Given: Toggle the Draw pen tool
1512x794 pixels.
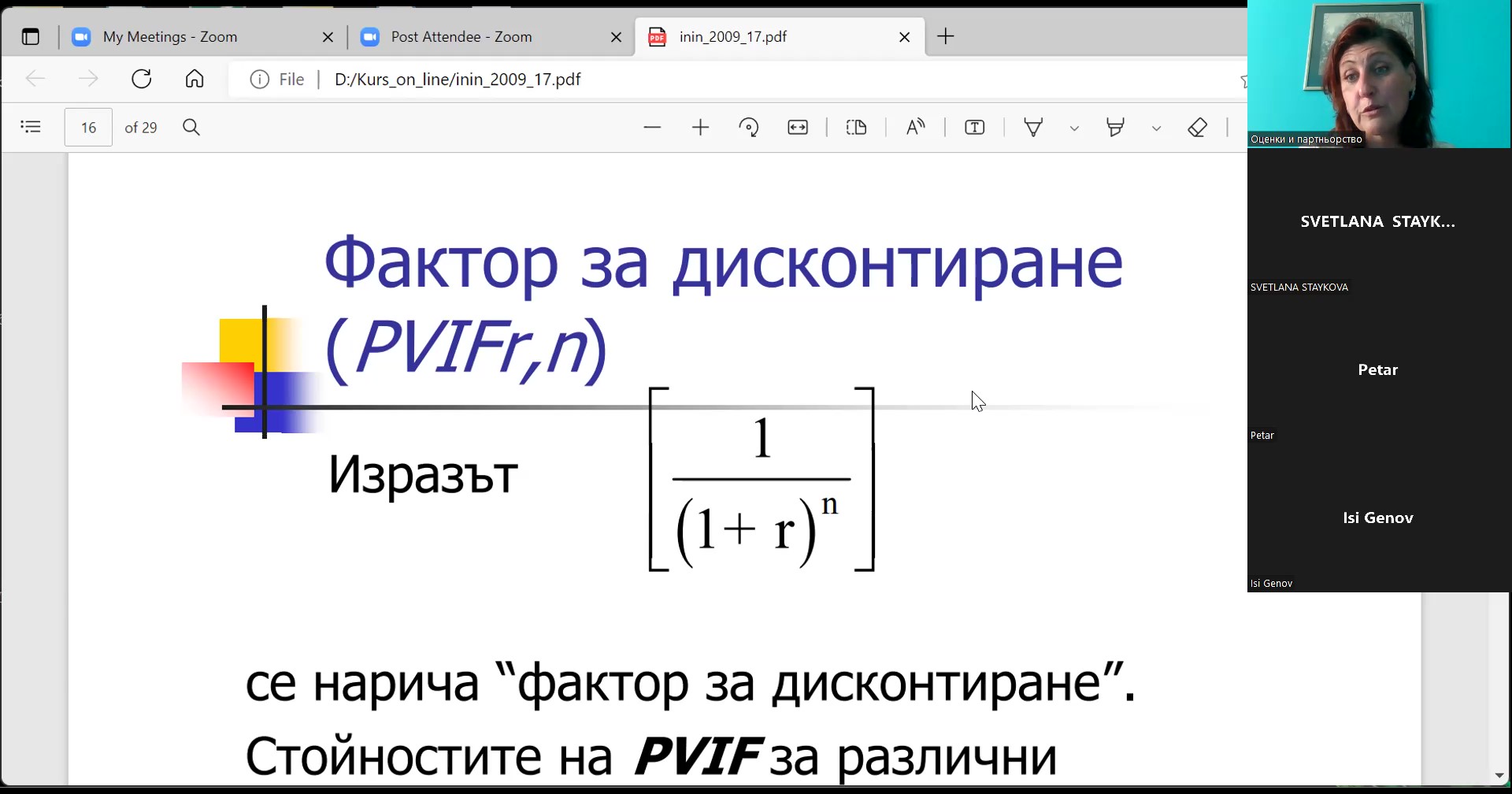Looking at the screenshot, I should coord(1033,128).
